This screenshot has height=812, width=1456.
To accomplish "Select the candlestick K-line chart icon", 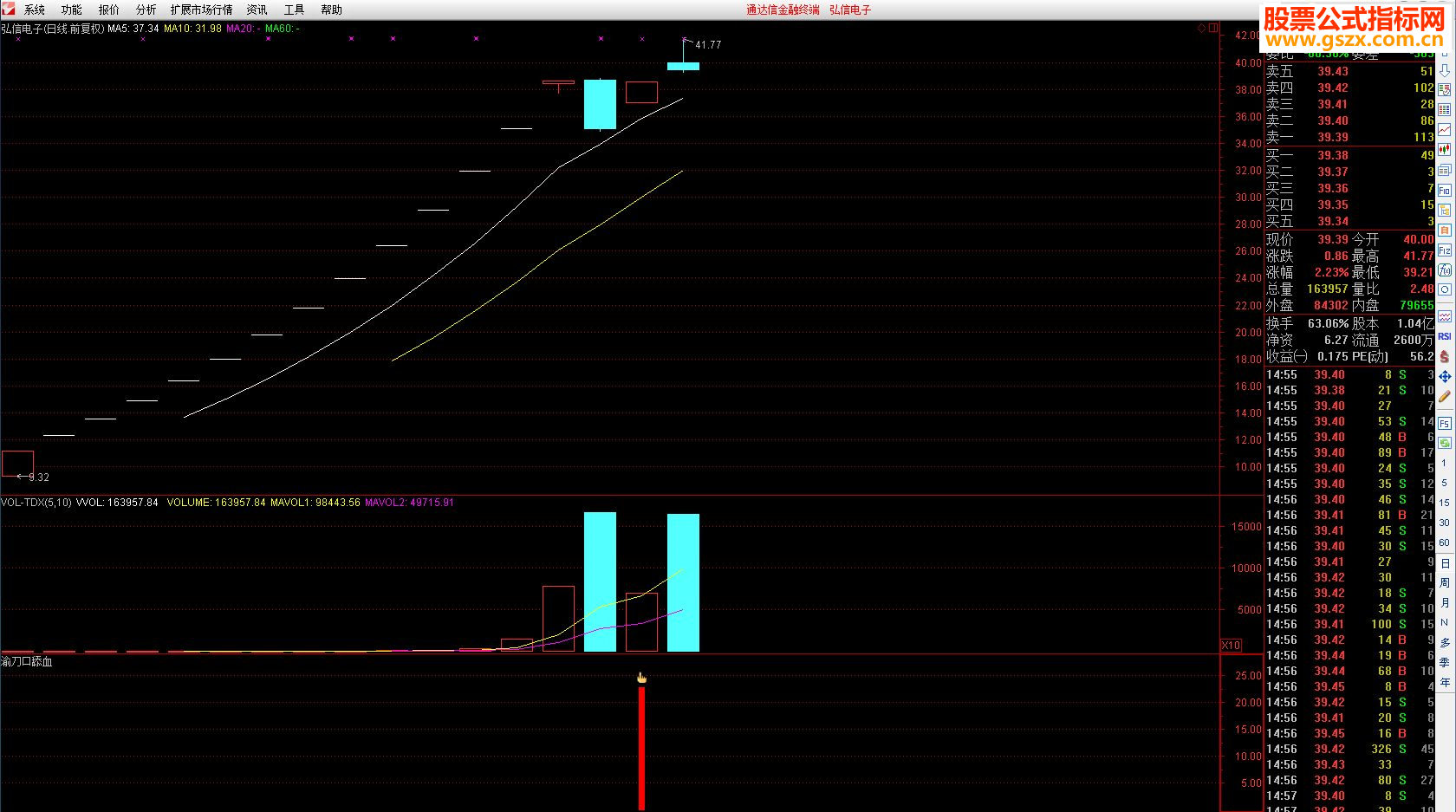I will [x=1445, y=150].
